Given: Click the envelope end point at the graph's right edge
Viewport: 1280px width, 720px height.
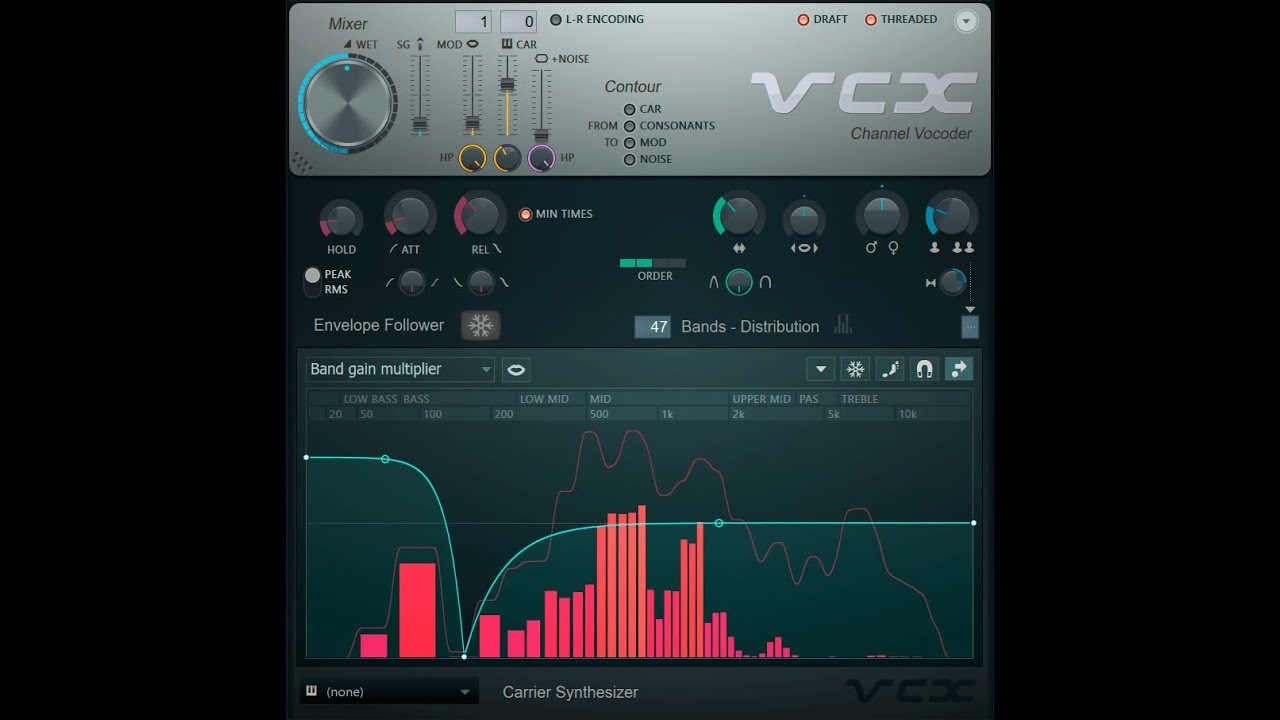Looking at the screenshot, I should (x=973, y=523).
